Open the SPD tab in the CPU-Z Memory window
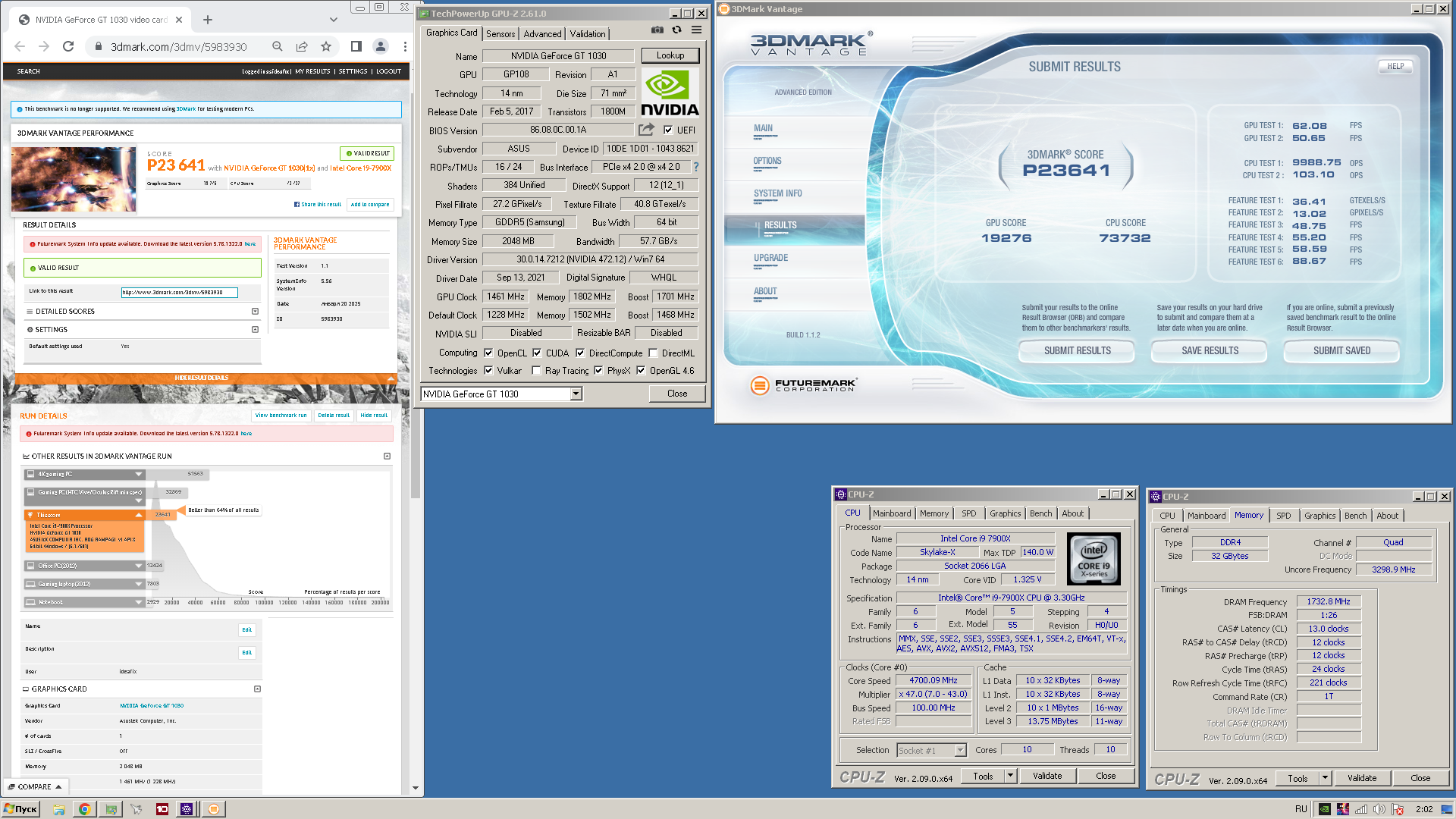This screenshot has width=1456, height=819. tap(1283, 516)
